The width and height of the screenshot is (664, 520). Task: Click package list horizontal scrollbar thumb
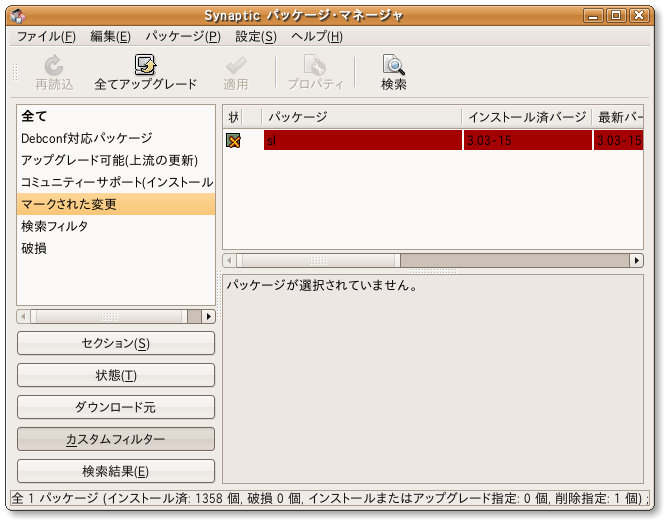318,260
